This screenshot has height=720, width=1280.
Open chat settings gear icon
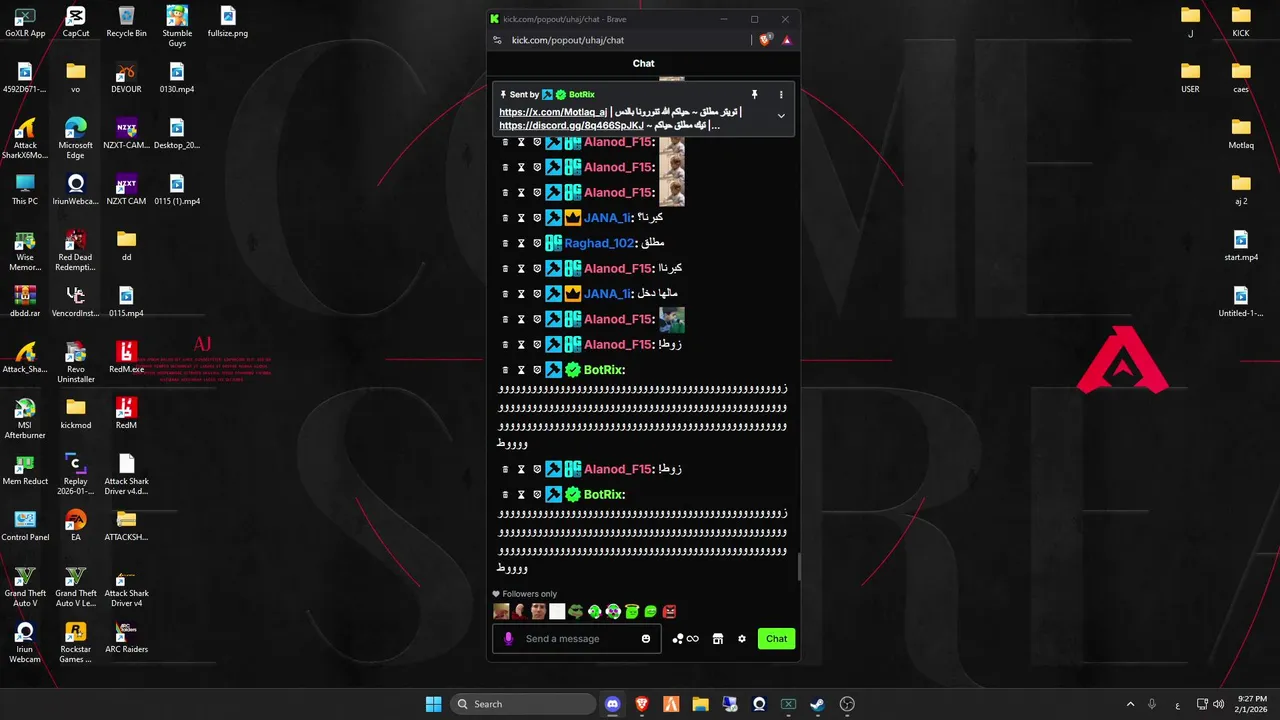pos(742,639)
